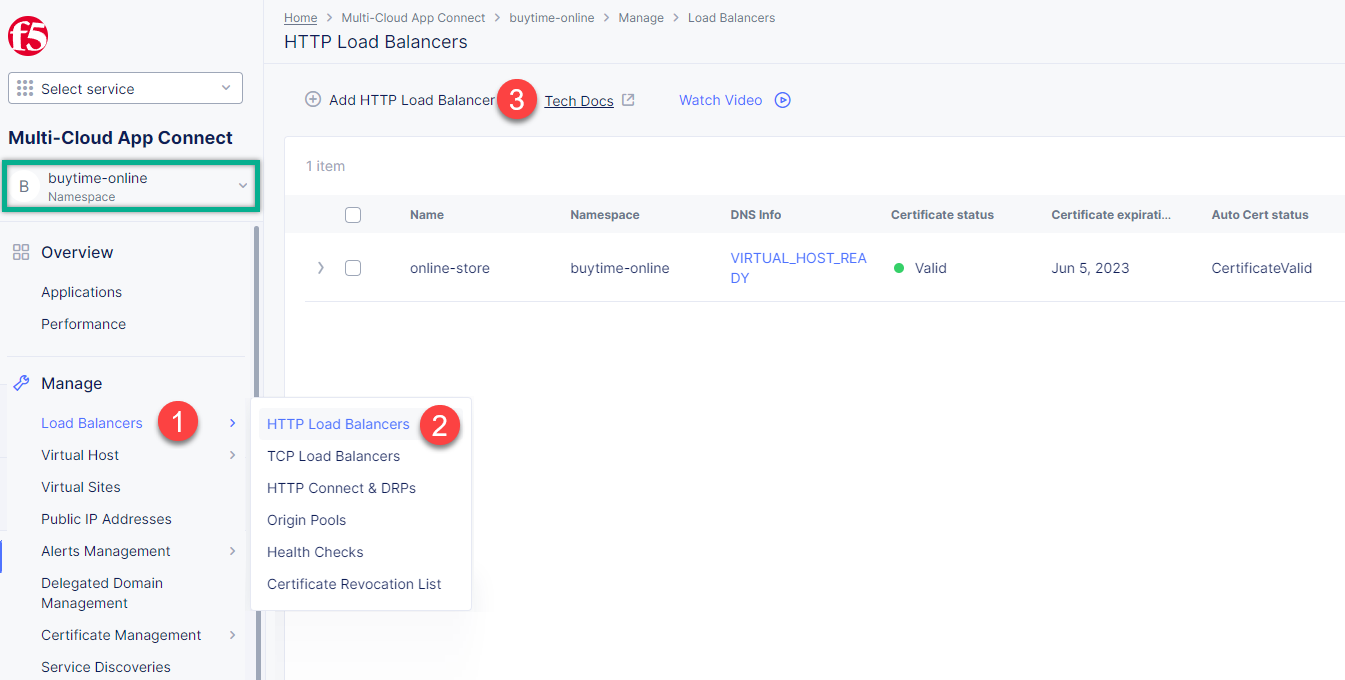Open Virtual Host in the sidebar
1345x680 pixels.
(x=80, y=455)
